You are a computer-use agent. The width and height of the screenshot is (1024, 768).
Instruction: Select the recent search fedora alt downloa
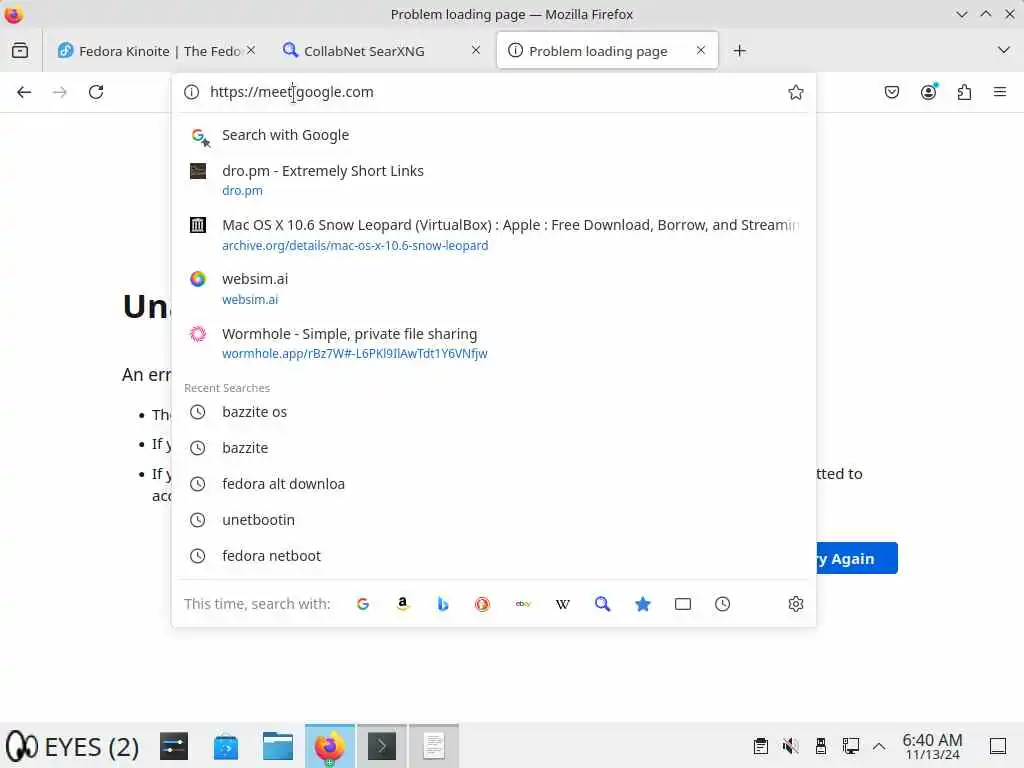coord(494,484)
